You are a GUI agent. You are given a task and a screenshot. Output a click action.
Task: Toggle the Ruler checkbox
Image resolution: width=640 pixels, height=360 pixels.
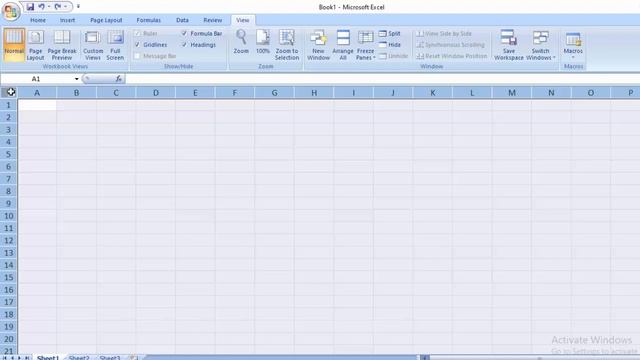pyautogui.click(x=137, y=33)
